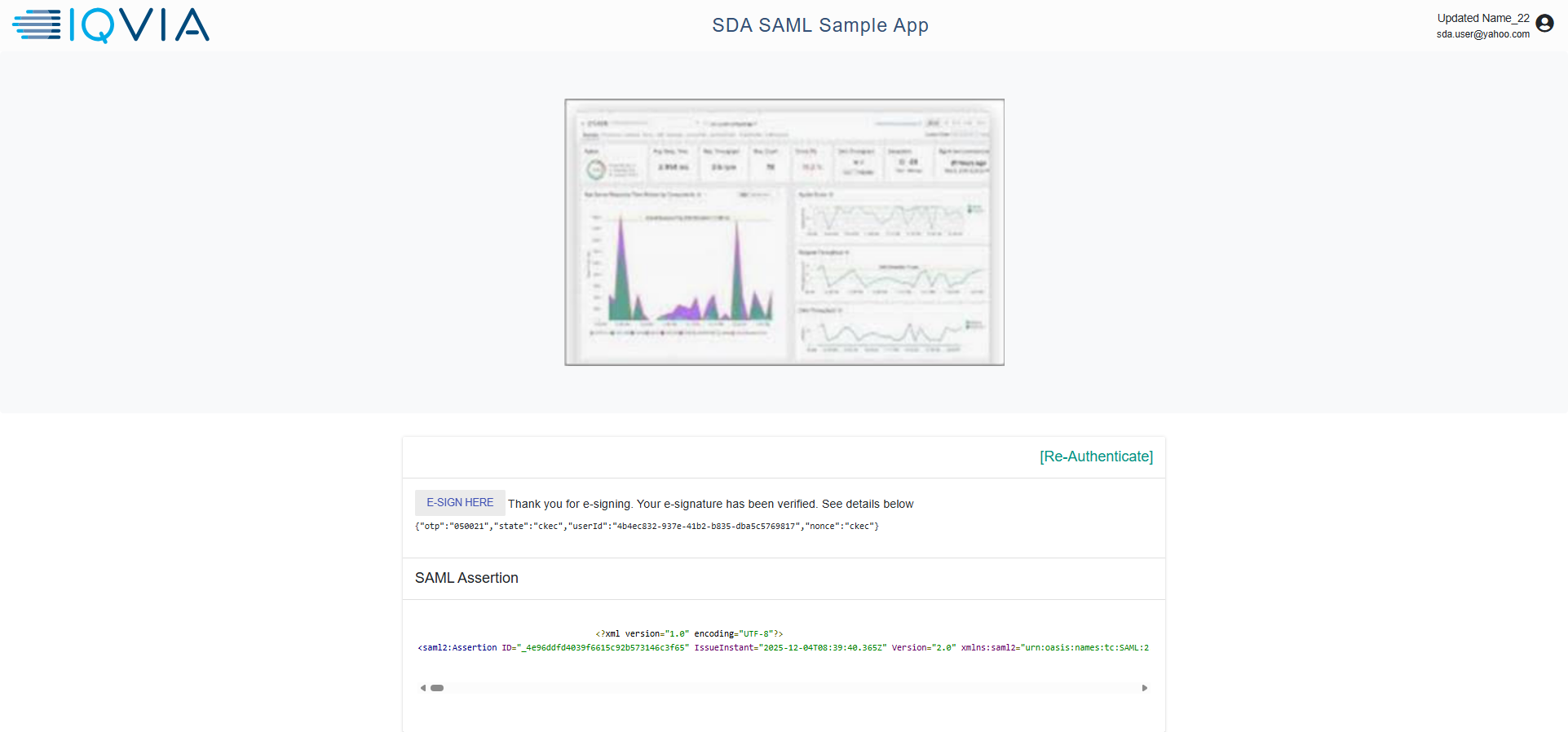The width and height of the screenshot is (1568, 732).
Task: Click the e-signature verified thank you message
Action: click(x=710, y=504)
